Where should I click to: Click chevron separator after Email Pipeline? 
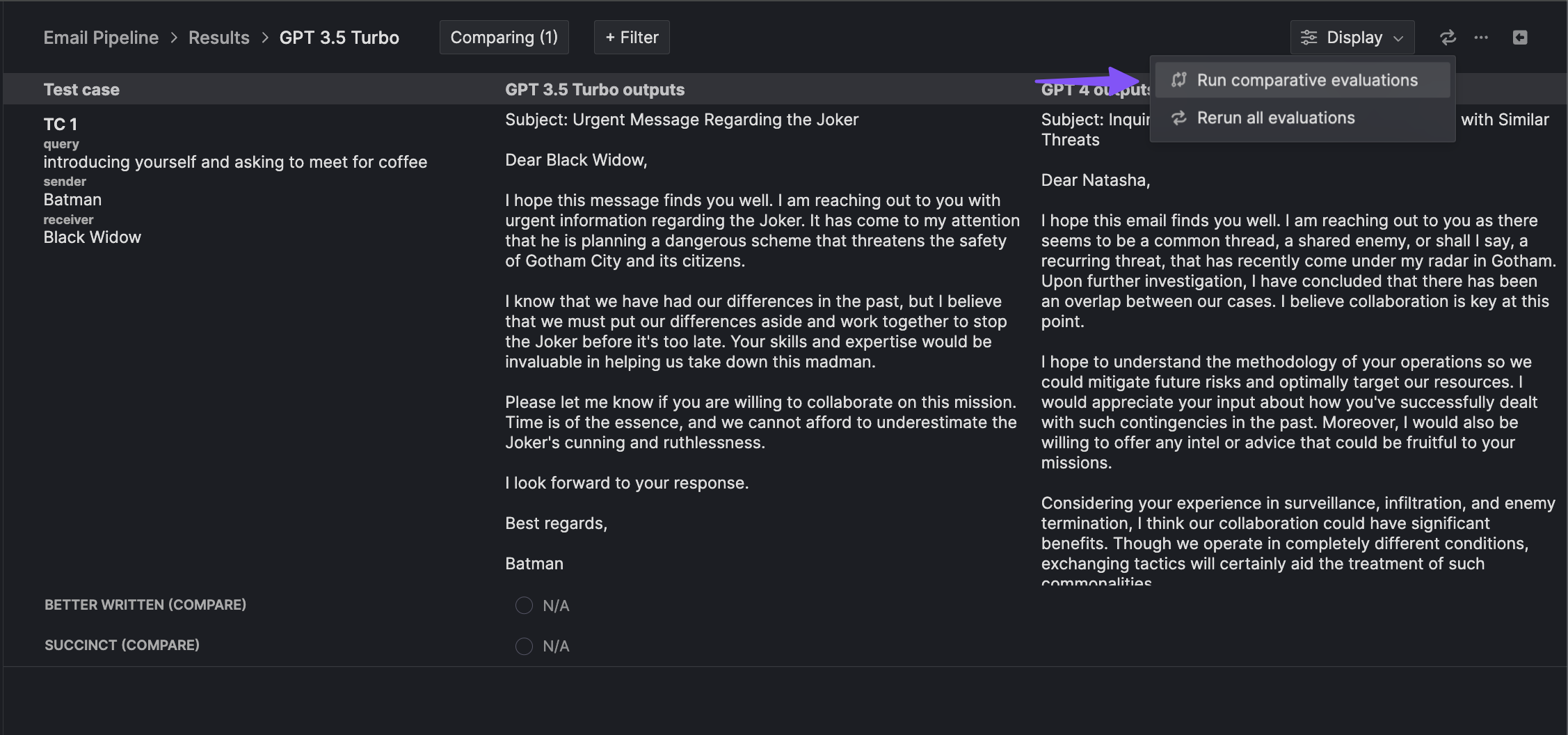coord(174,38)
